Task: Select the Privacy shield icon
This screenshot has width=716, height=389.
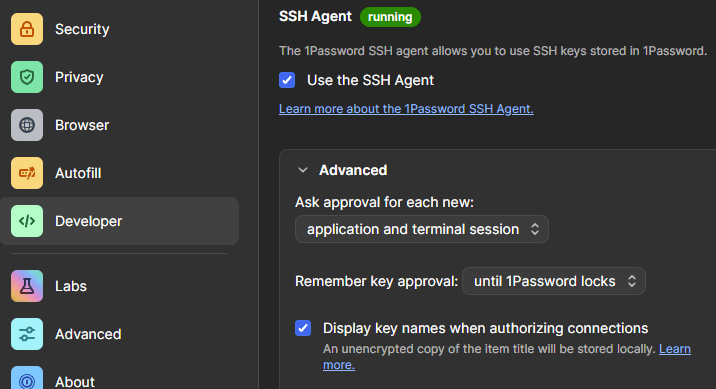Action: pyautogui.click(x=27, y=77)
